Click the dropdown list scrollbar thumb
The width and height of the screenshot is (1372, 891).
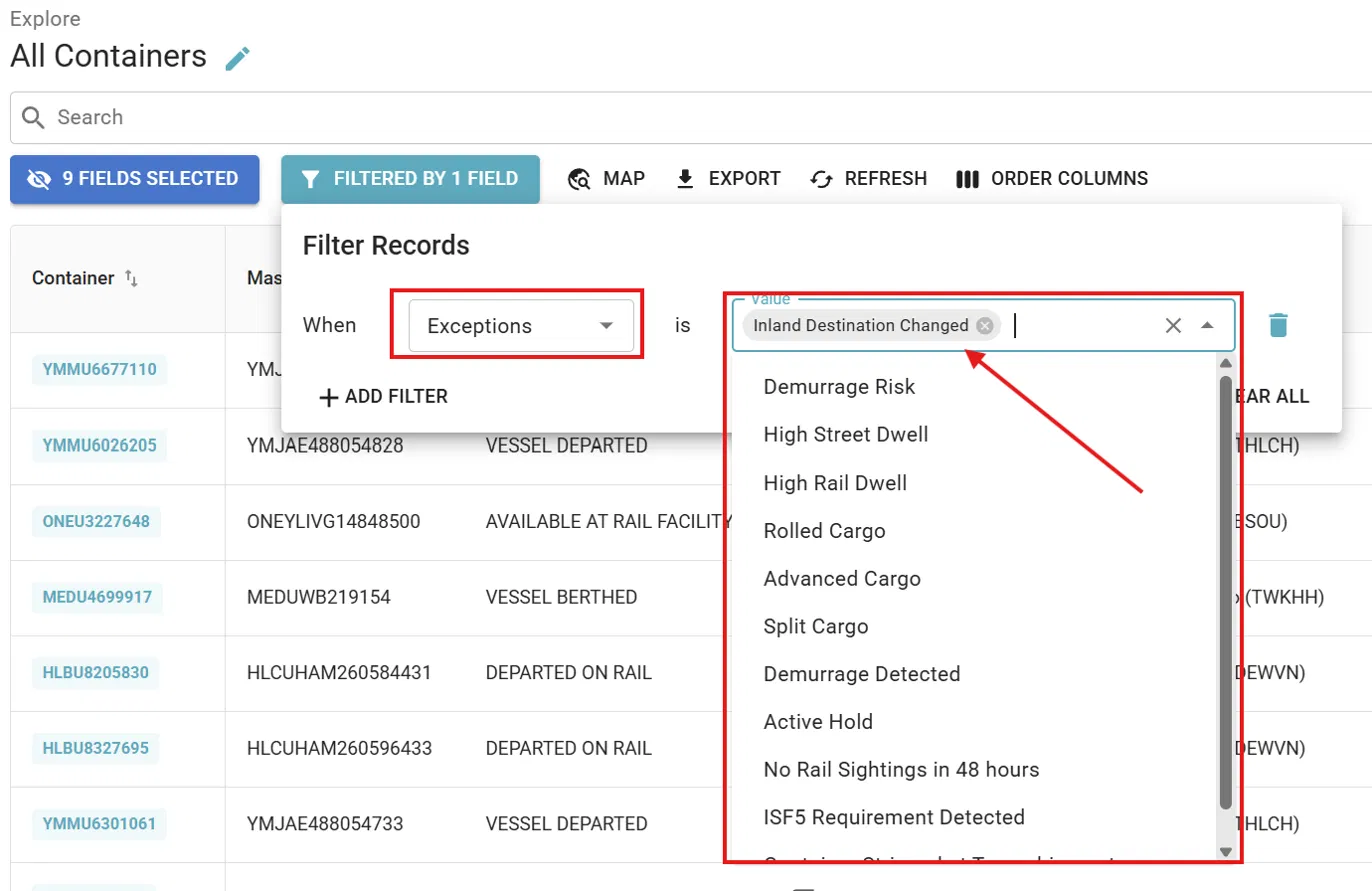click(x=1226, y=592)
